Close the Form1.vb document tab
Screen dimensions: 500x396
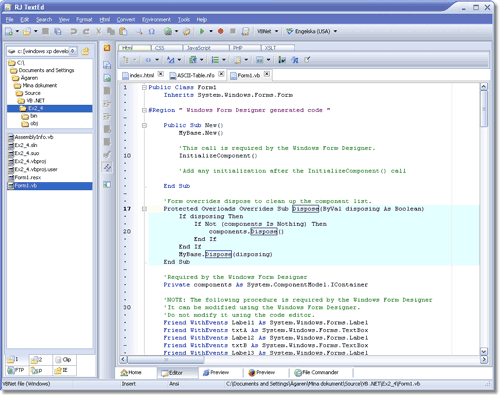click(267, 74)
